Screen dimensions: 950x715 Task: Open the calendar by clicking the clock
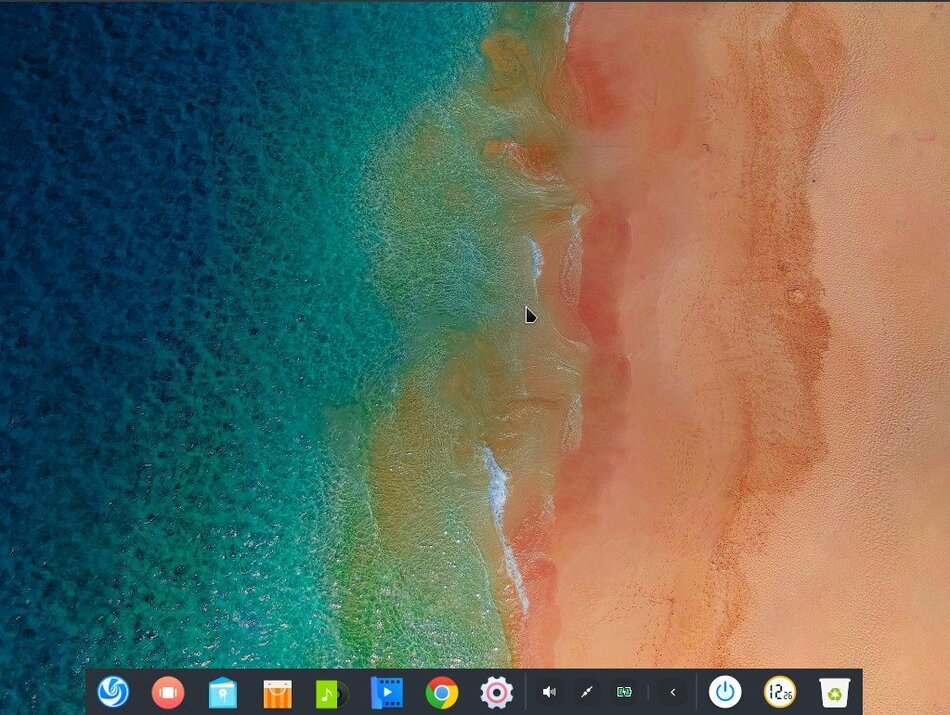click(779, 691)
